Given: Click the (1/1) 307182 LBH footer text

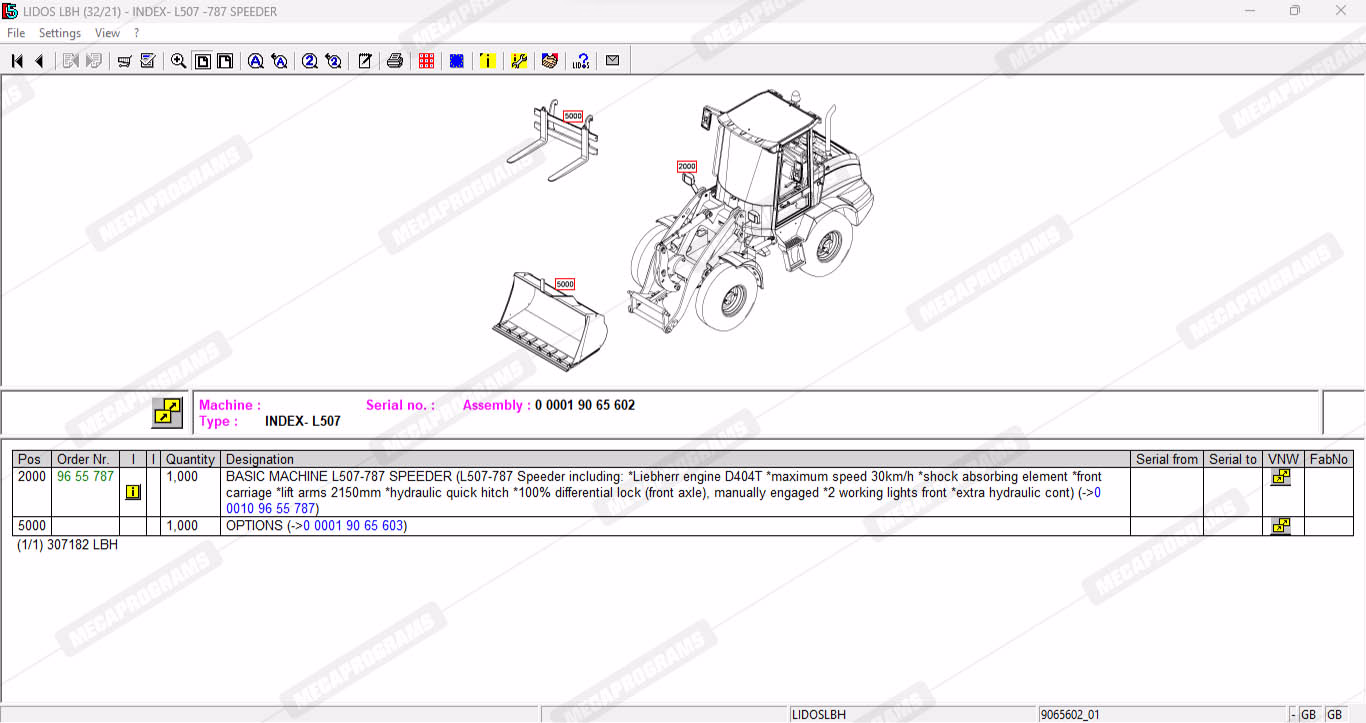Looking at the screenshot, I should (67, 545).
